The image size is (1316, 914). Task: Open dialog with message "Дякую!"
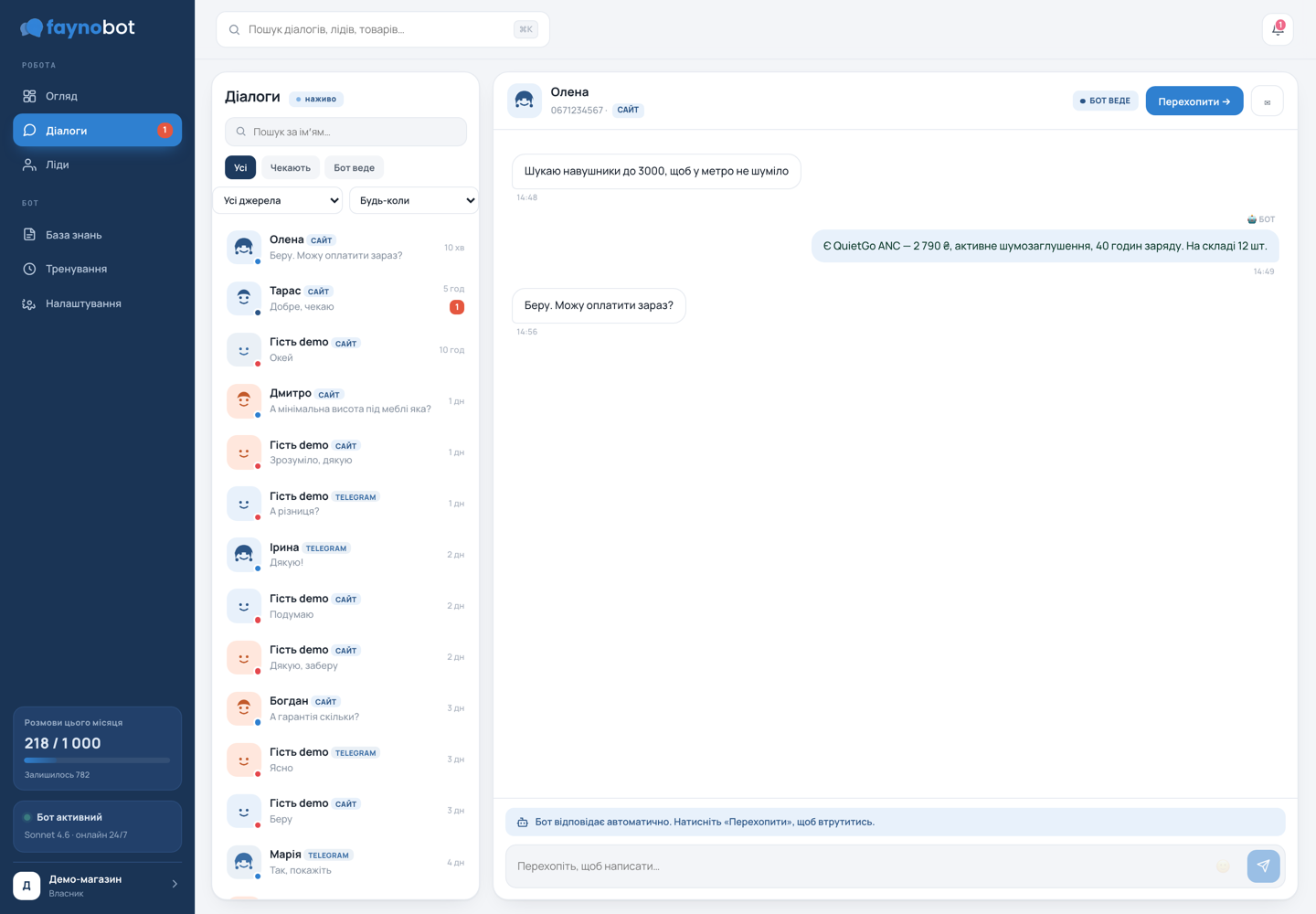click(x=345, y=555)
